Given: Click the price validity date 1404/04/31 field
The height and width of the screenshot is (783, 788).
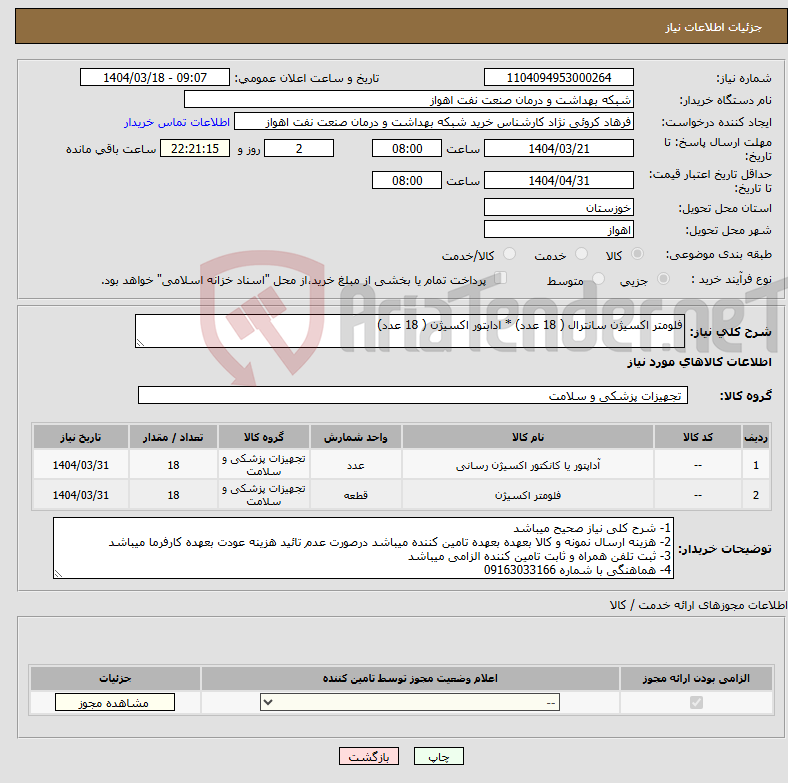Looking at the screenshot, I should [558, 180].
